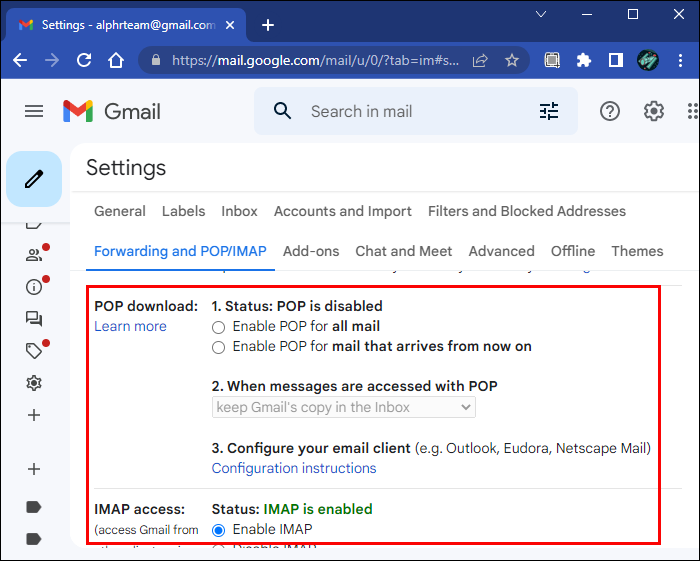Reload the page
Screen dimensions: 700x561
tap(82, 60)
